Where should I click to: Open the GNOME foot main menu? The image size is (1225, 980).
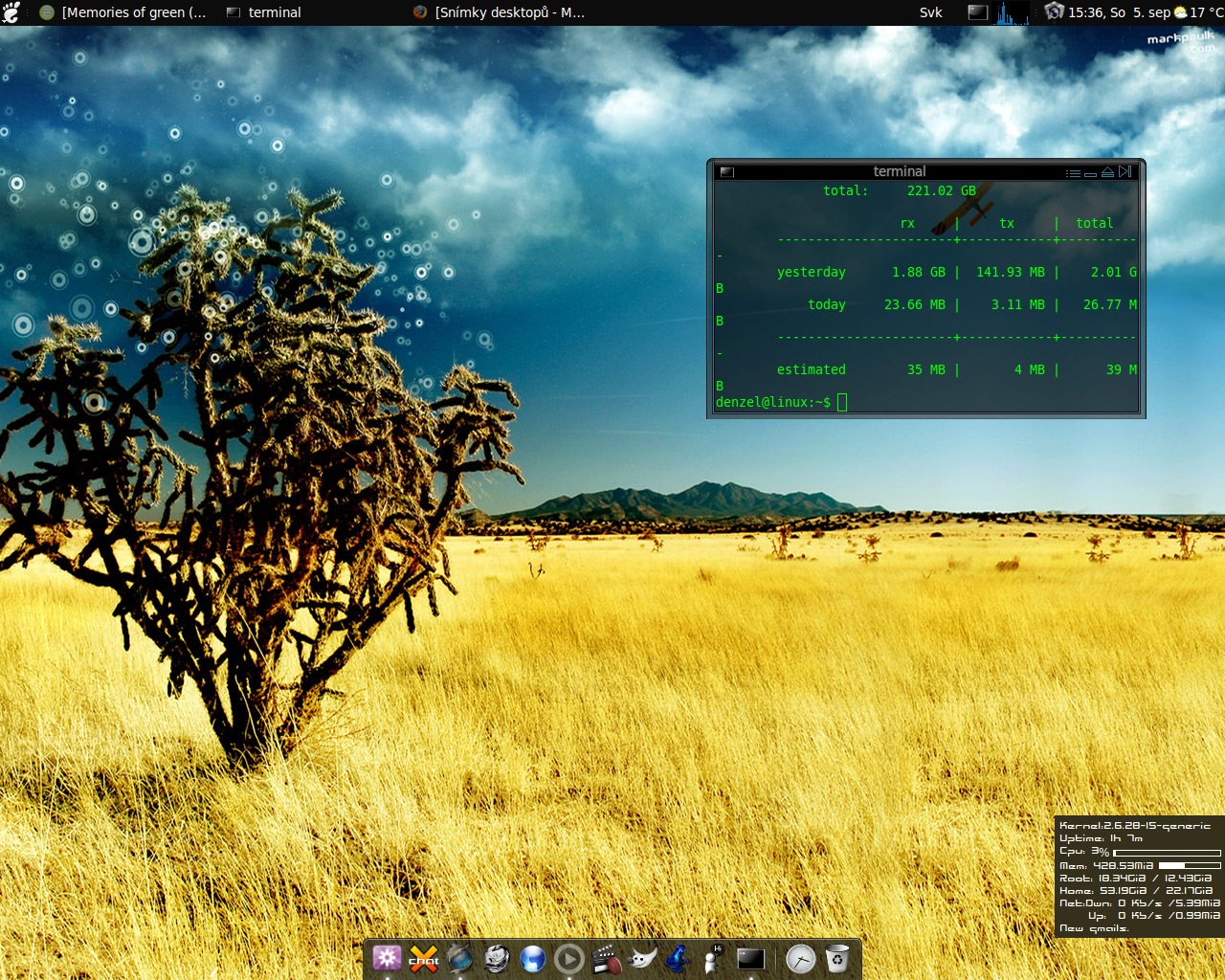(11, 12)
